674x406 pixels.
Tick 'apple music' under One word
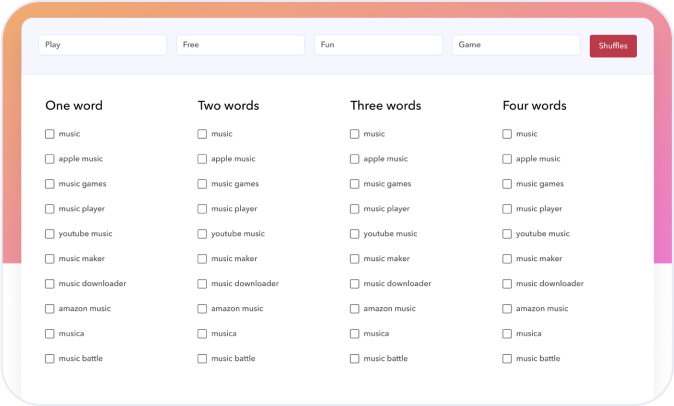click(50, 159)
